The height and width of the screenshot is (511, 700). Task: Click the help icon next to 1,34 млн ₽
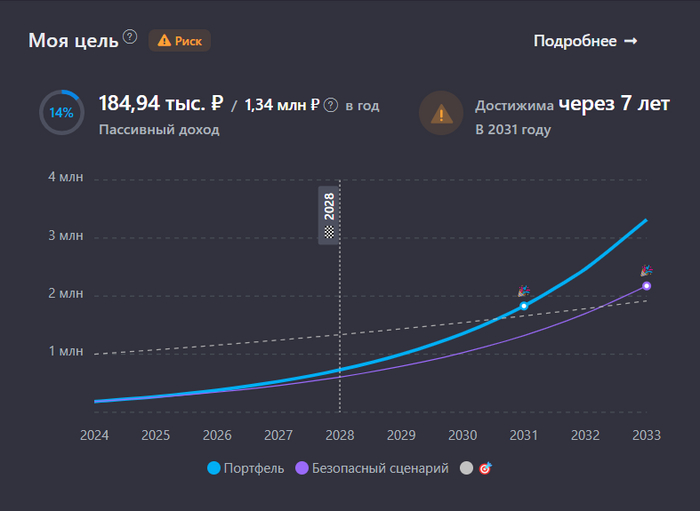click(331, 104)
